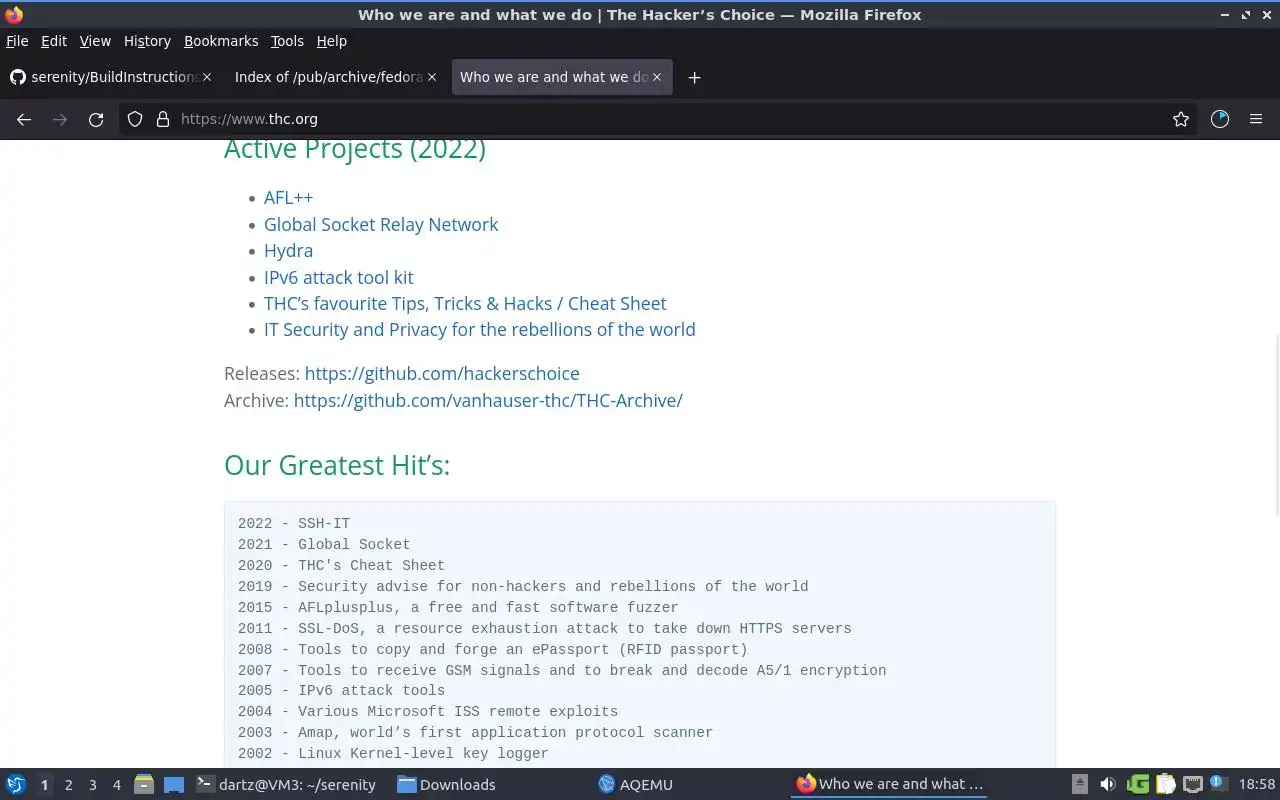This screenshot has width=1280, height=800.
Task: Click the '2005 - IPv6 attack tools' line
Action: 341,691
